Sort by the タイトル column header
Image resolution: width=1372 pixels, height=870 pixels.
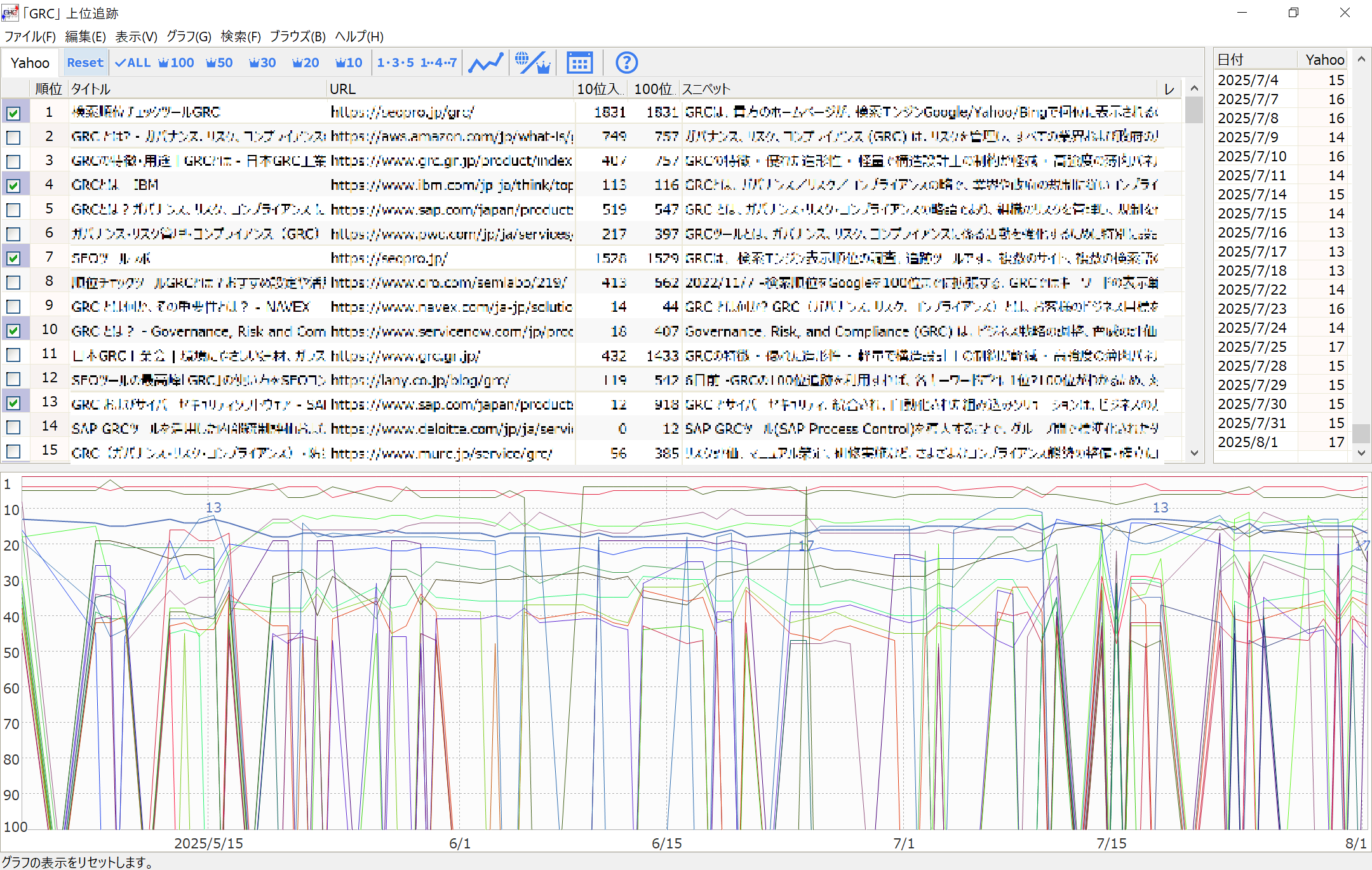[x=198, y=89]
